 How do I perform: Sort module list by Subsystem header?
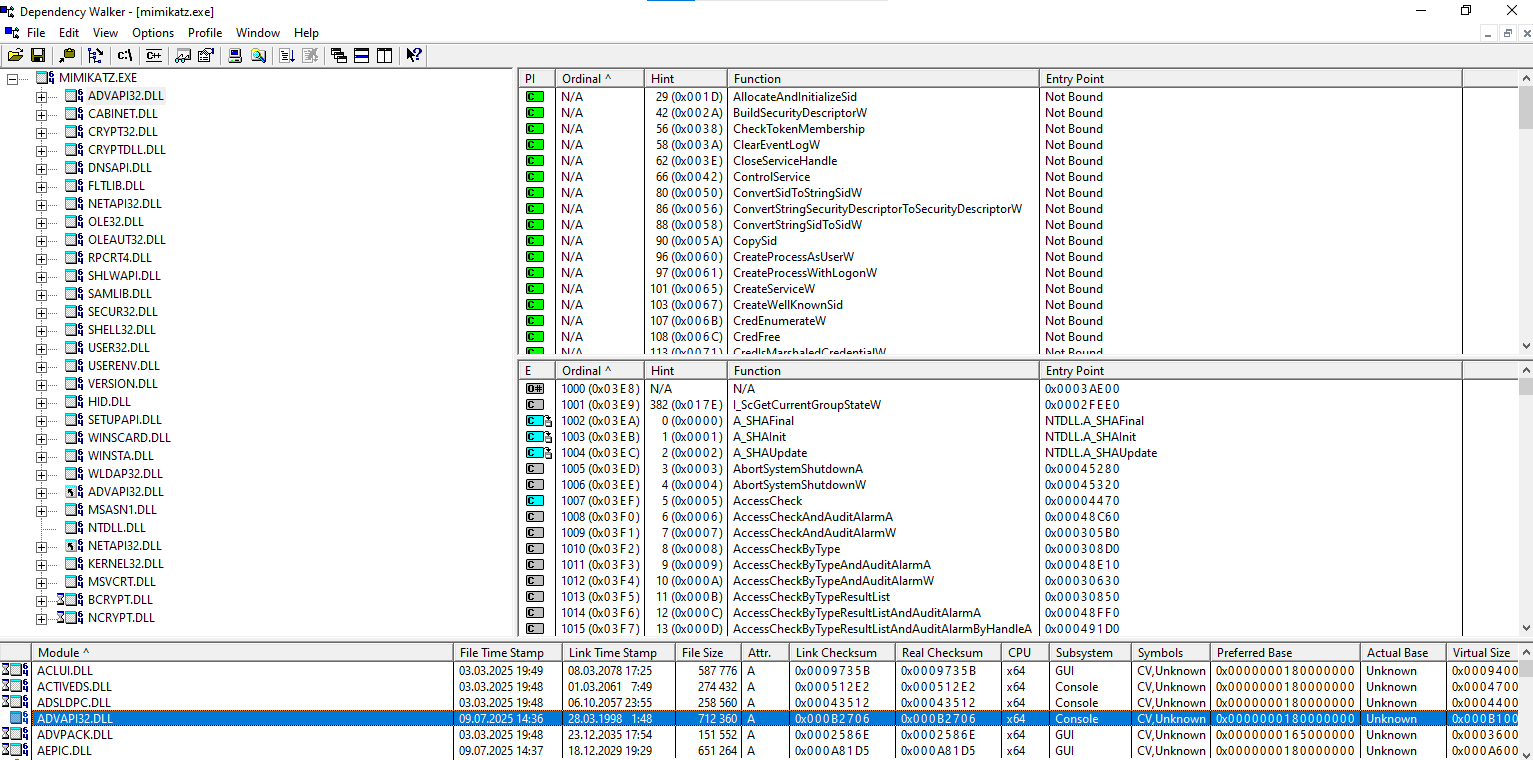click(1091, 652)
